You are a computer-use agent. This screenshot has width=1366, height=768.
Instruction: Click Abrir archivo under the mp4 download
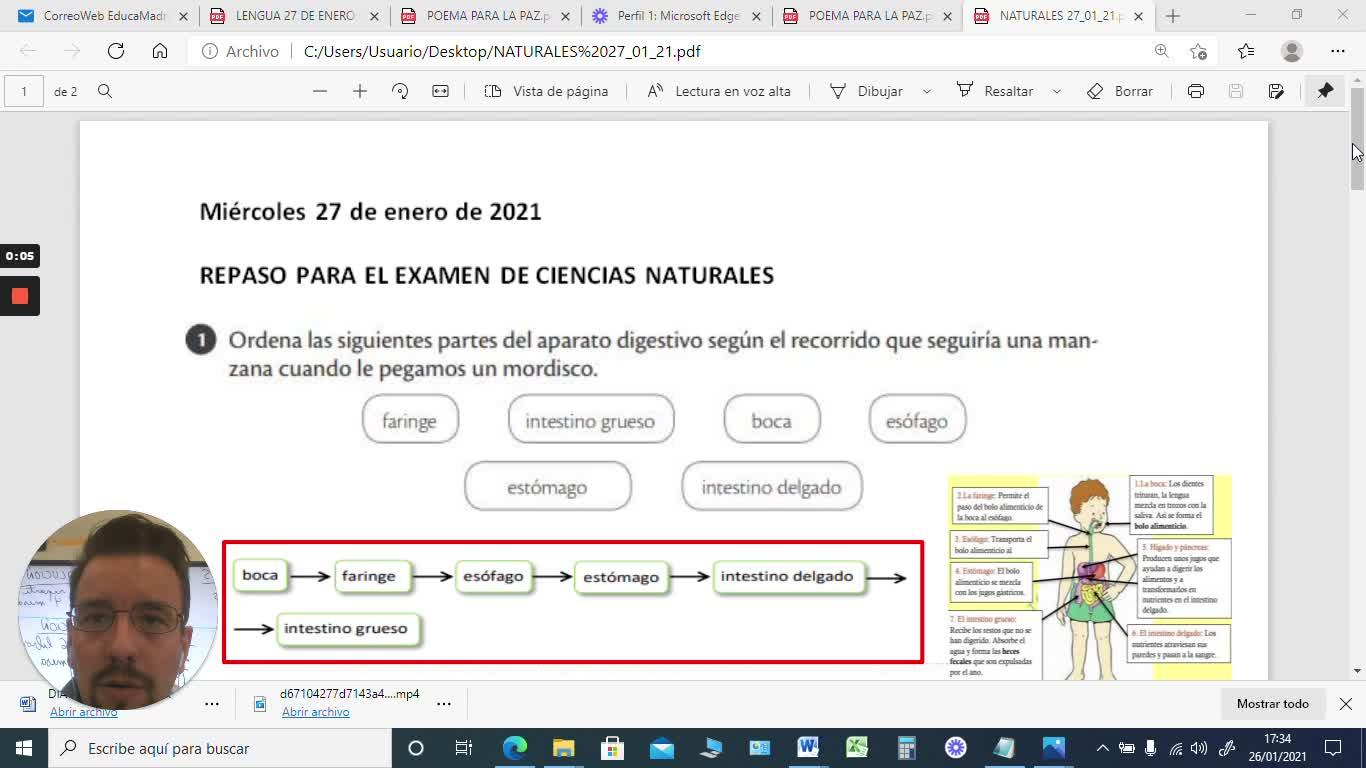[x=315, y=712]
